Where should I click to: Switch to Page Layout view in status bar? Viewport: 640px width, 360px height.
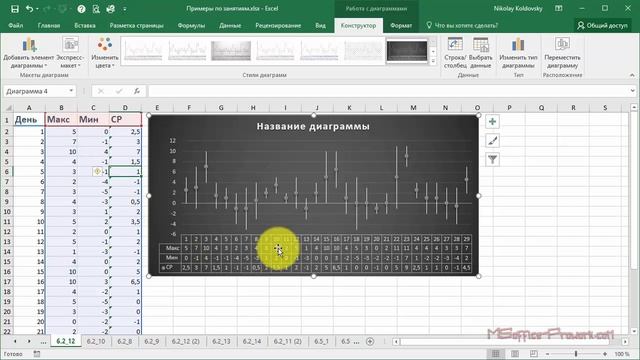pos(515,354)
